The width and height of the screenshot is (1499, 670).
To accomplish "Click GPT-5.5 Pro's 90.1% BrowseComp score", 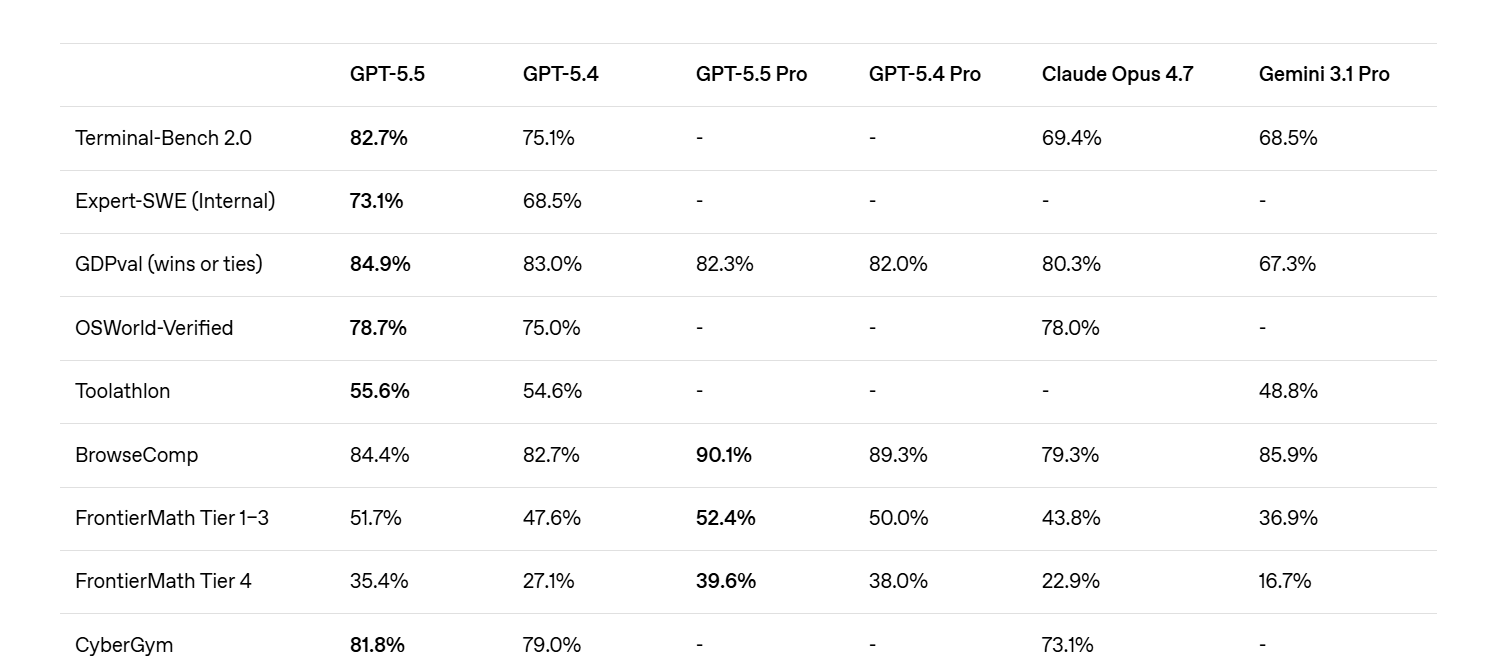I will click(723, 455).
